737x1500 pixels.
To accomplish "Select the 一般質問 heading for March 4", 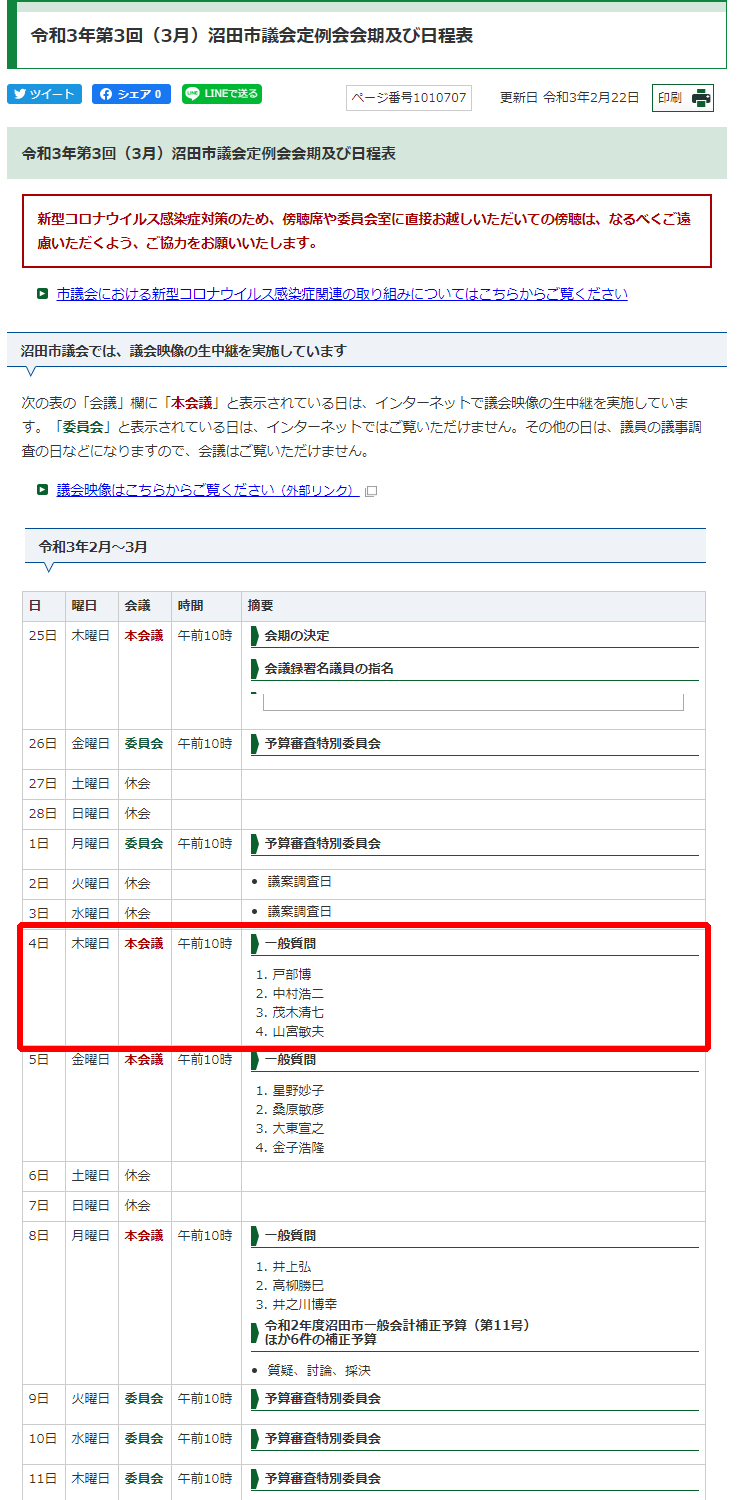I will click(290, 943).
